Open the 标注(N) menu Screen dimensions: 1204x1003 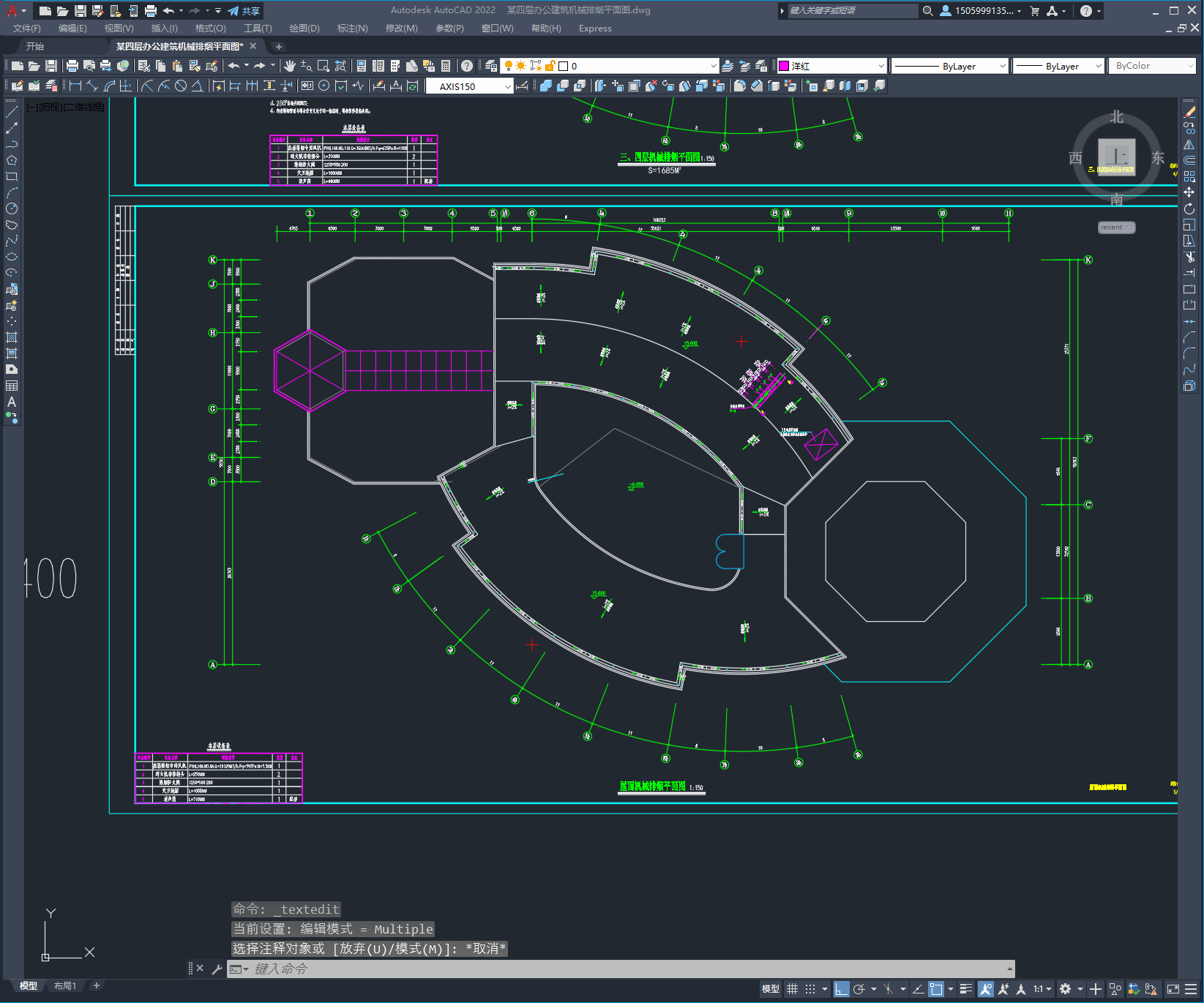(x=353, y=29)
